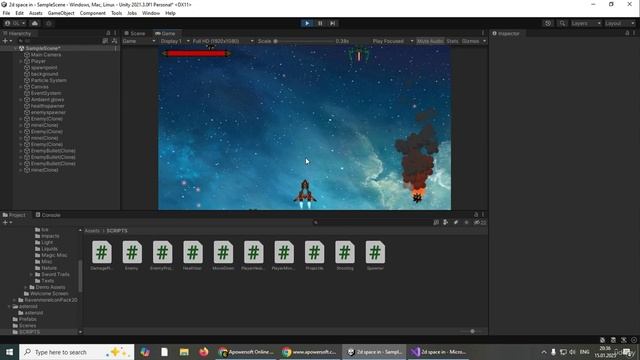640x360 pixels.
Task: Open the Play Focused dropdown
Action: coord(393,41)
